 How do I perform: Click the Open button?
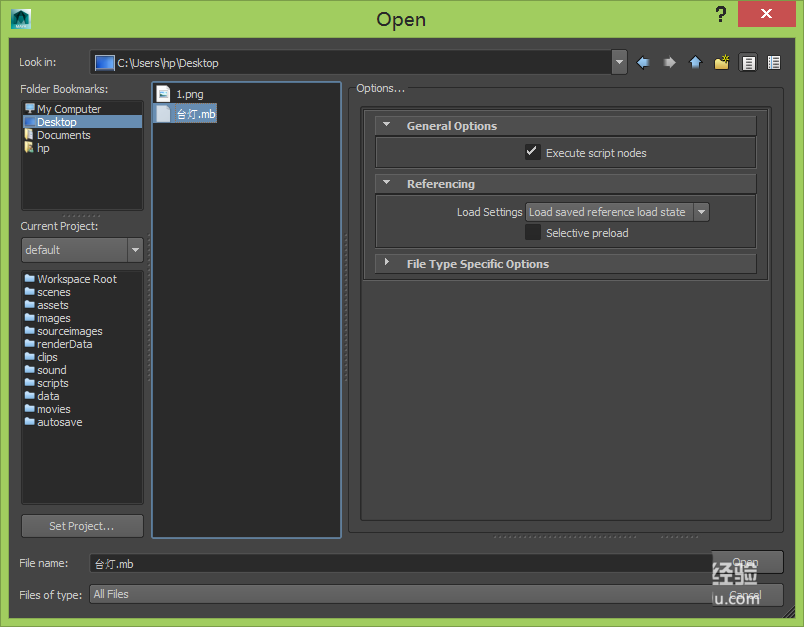coord(747,562)
